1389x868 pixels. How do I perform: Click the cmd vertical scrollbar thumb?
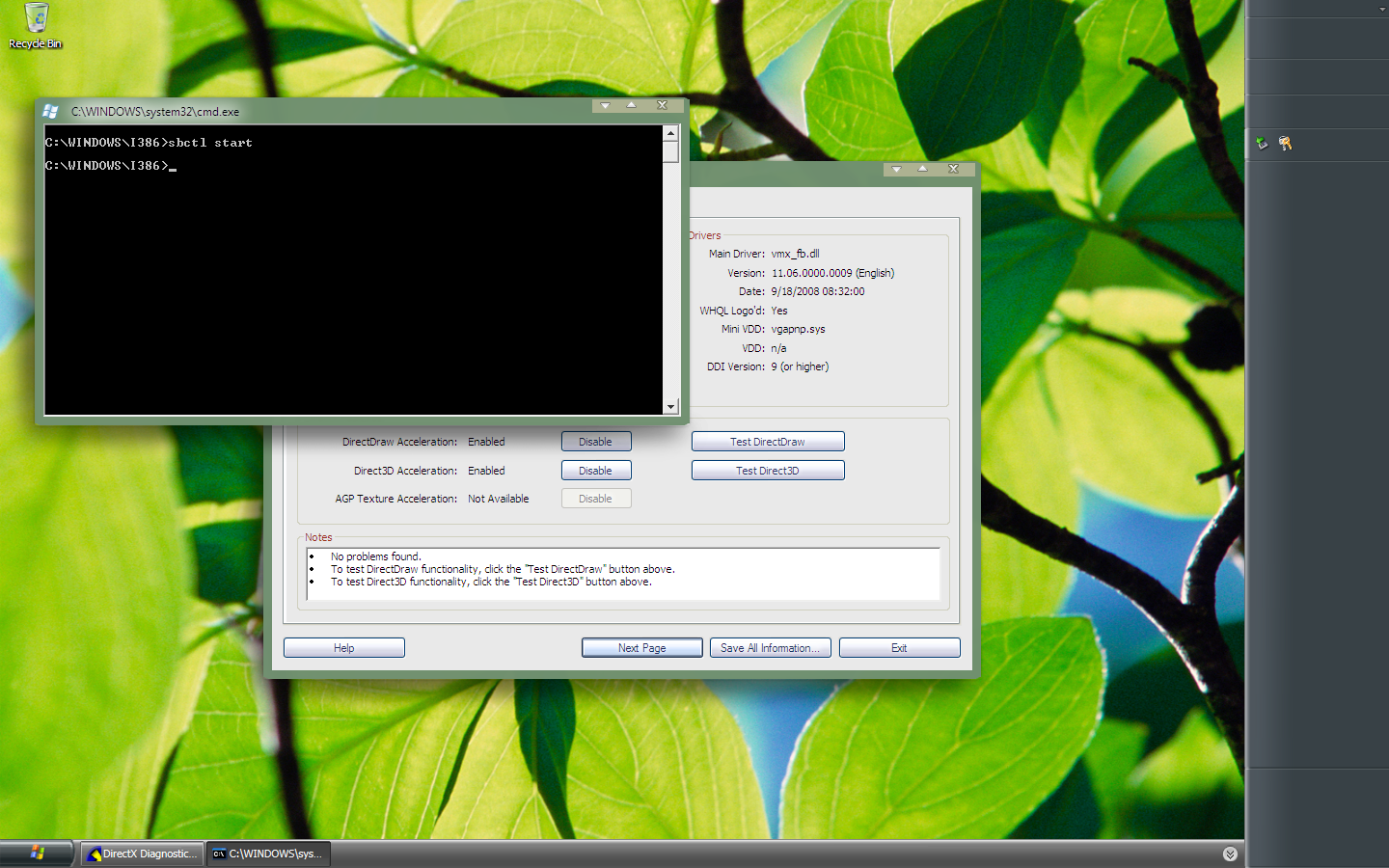pos(670,152)
